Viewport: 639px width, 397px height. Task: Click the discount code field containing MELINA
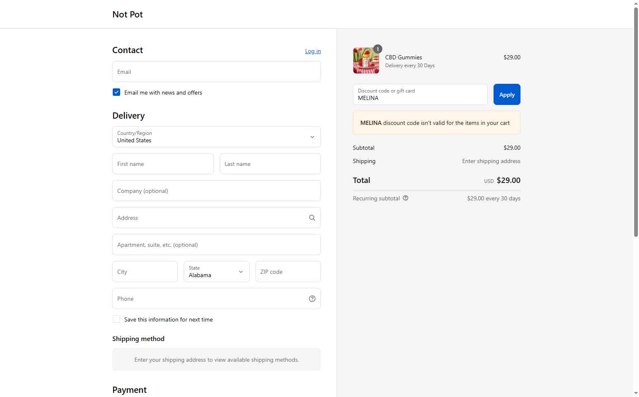420,95
